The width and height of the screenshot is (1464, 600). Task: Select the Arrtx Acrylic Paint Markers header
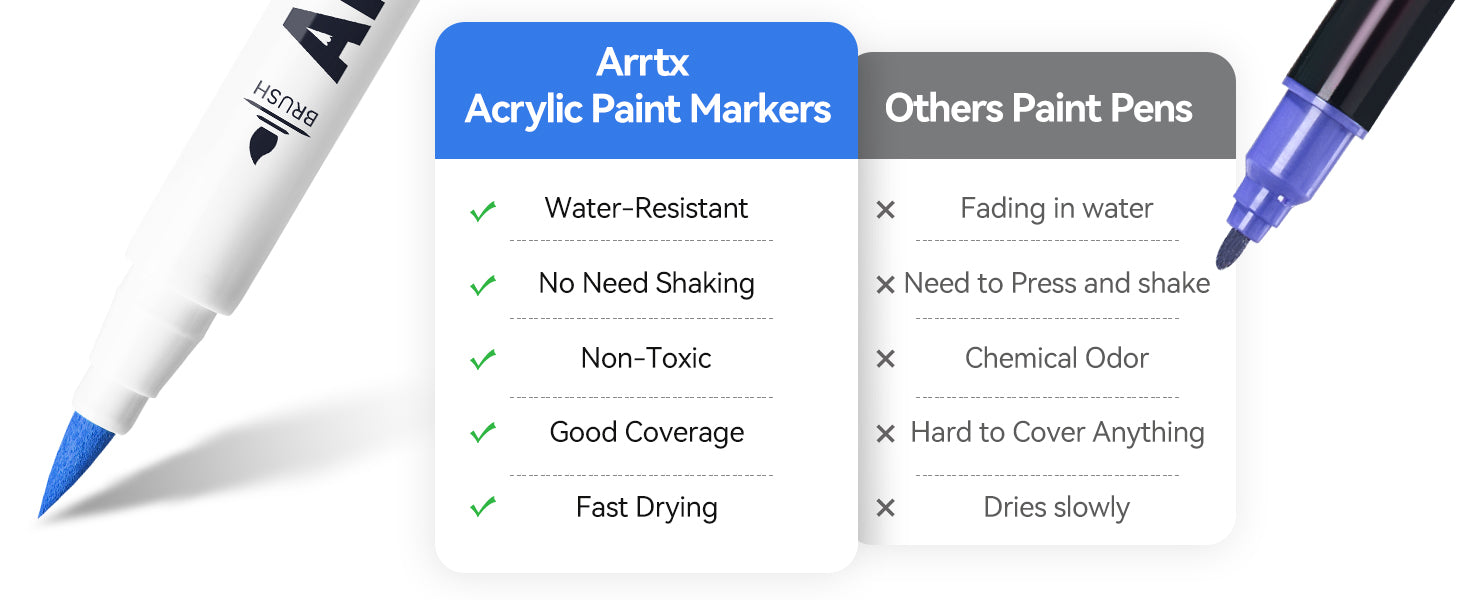pyautogui.click(x=647, y=87)
